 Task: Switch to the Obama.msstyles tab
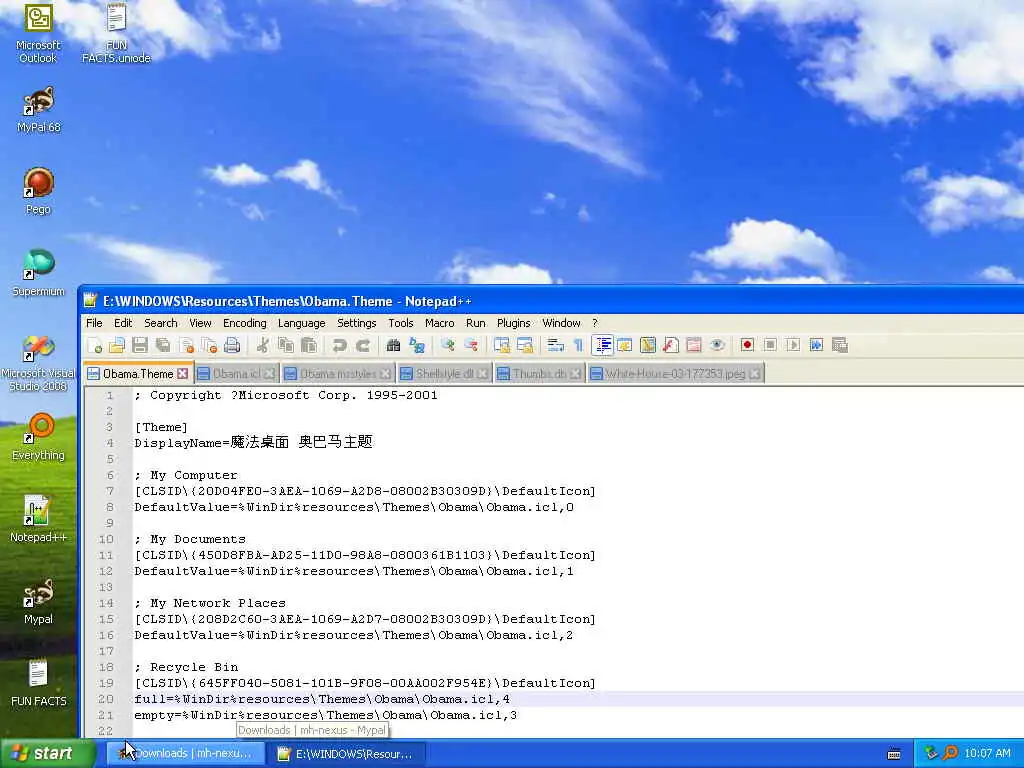click(338, 374)
